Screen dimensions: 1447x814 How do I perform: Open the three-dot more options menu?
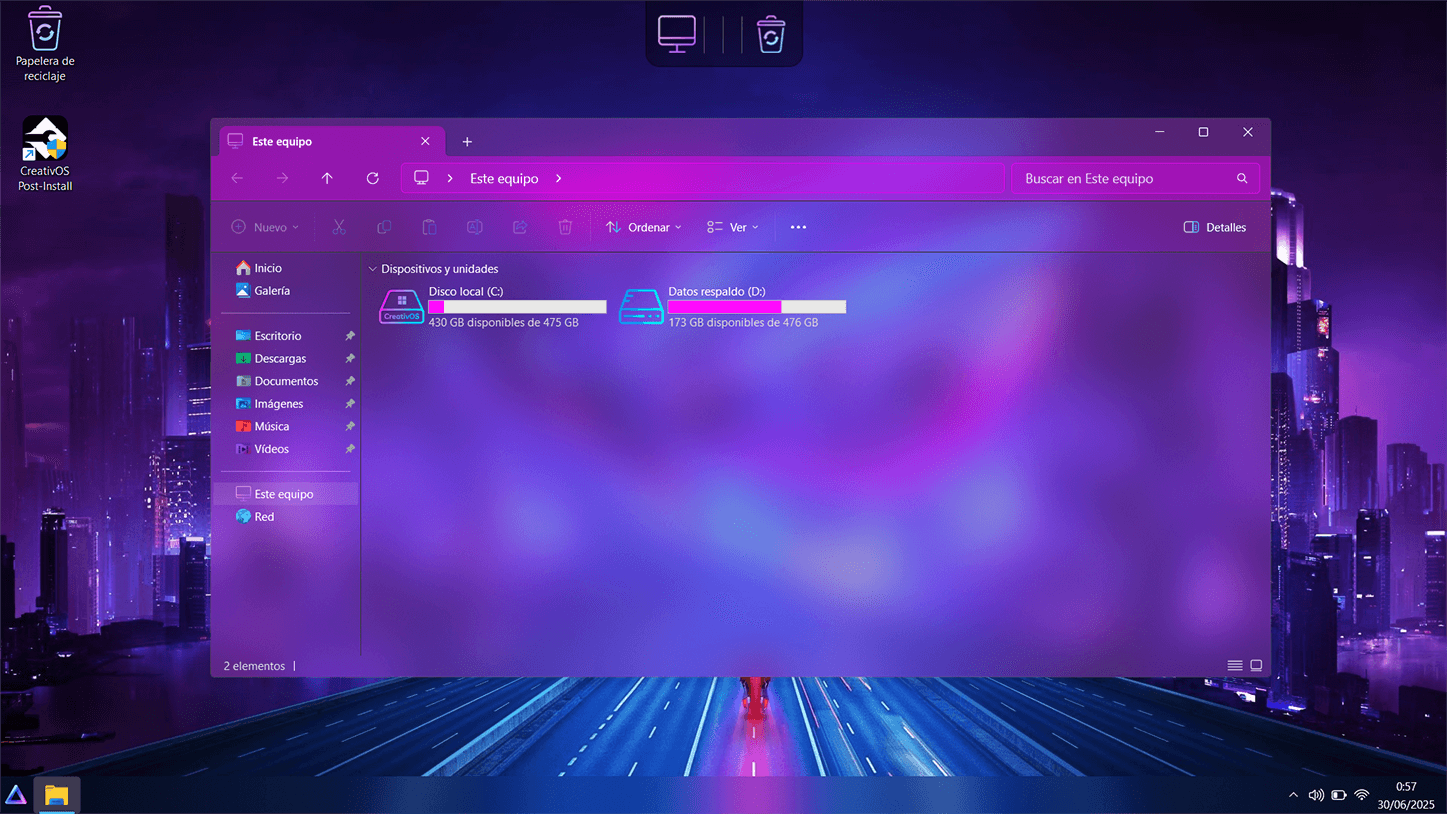(798, 227)
